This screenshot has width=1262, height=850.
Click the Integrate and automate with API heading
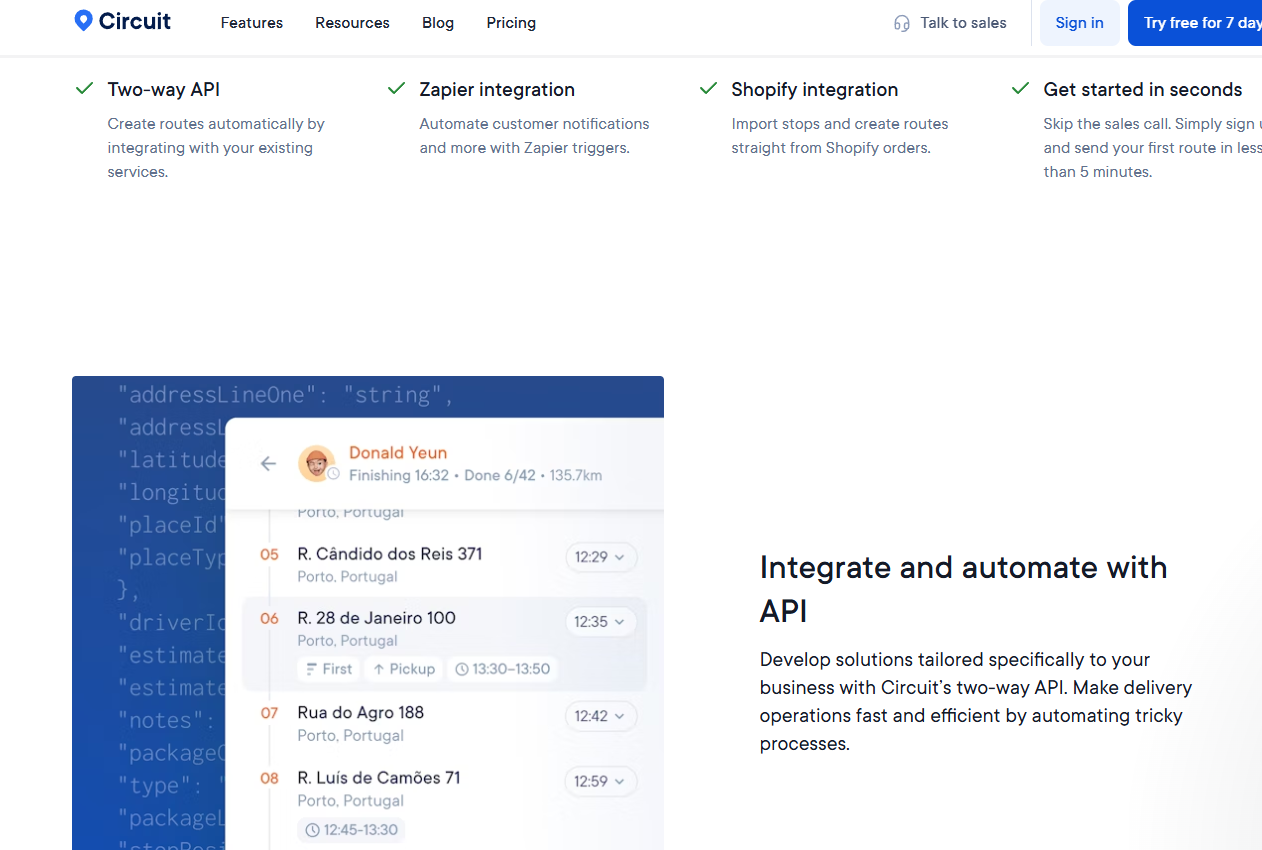pyautogui.click(x=964, y=589)
